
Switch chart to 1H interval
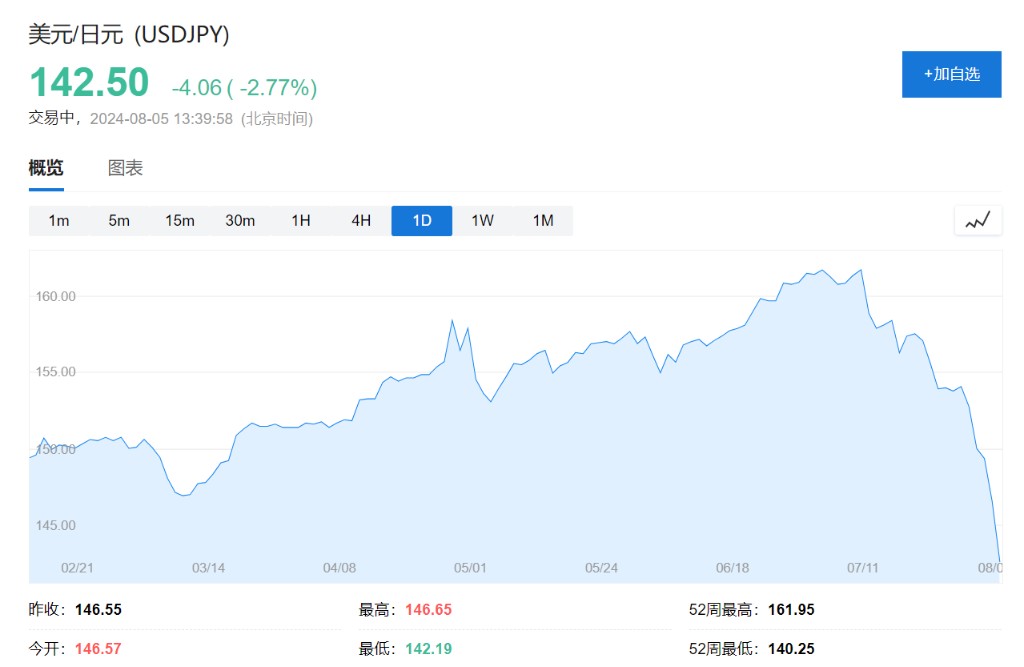tap(301, 221)
